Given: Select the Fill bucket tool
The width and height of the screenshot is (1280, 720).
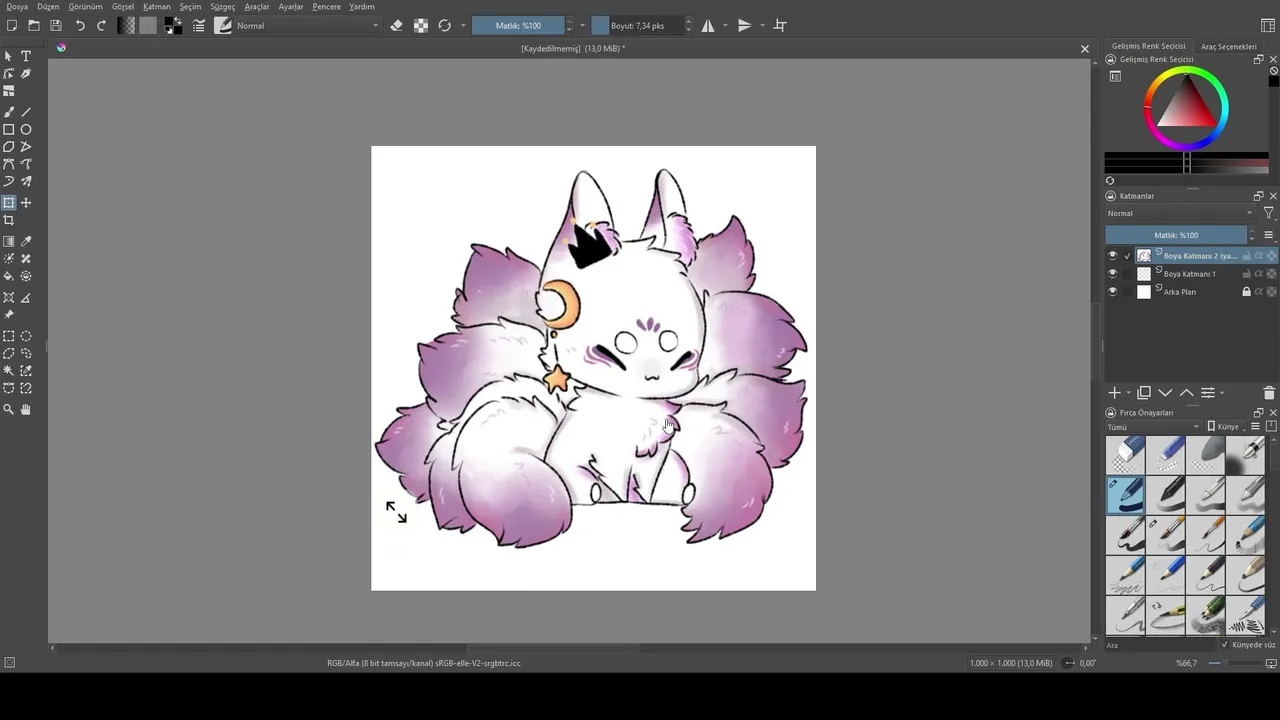Looking at the screenshot, I should click(x=9, y=276).
